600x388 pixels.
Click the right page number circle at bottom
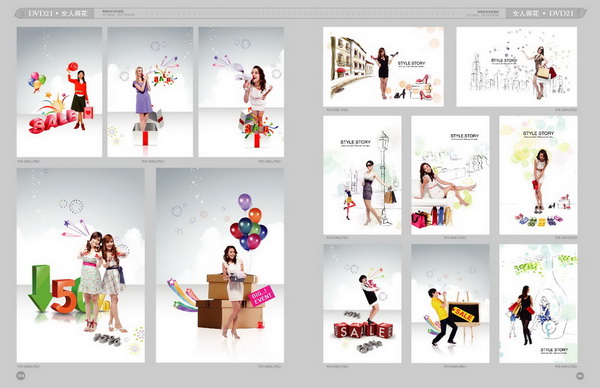(580, 376)
